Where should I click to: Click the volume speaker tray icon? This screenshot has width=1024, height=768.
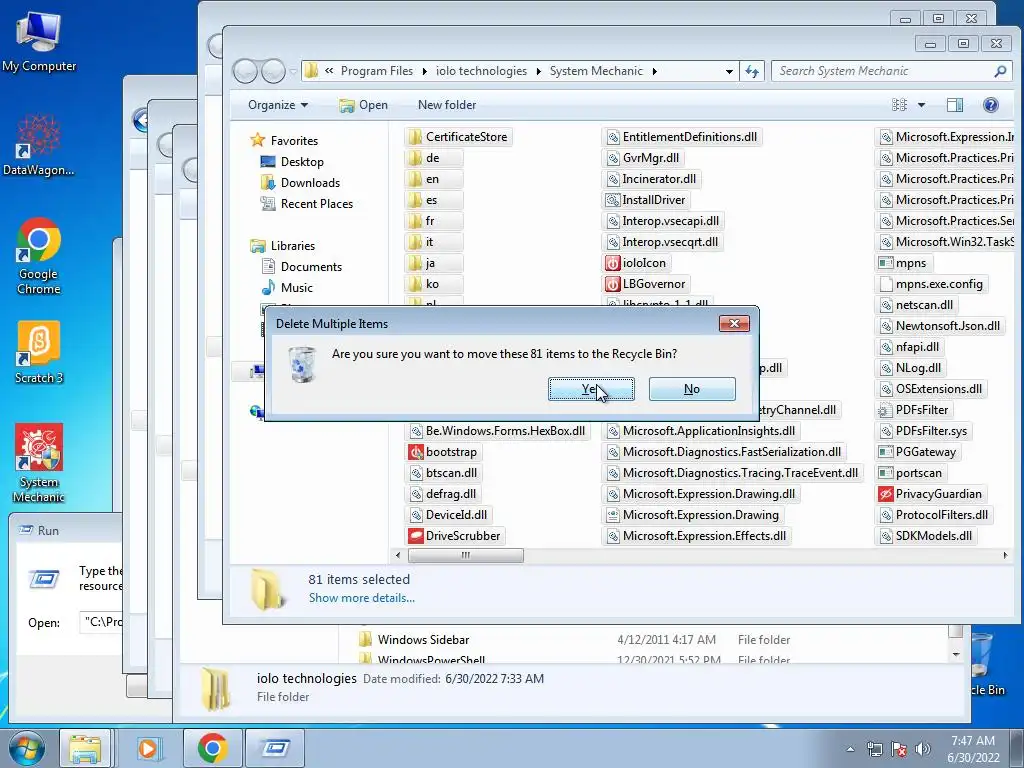(x=922, y=749)
